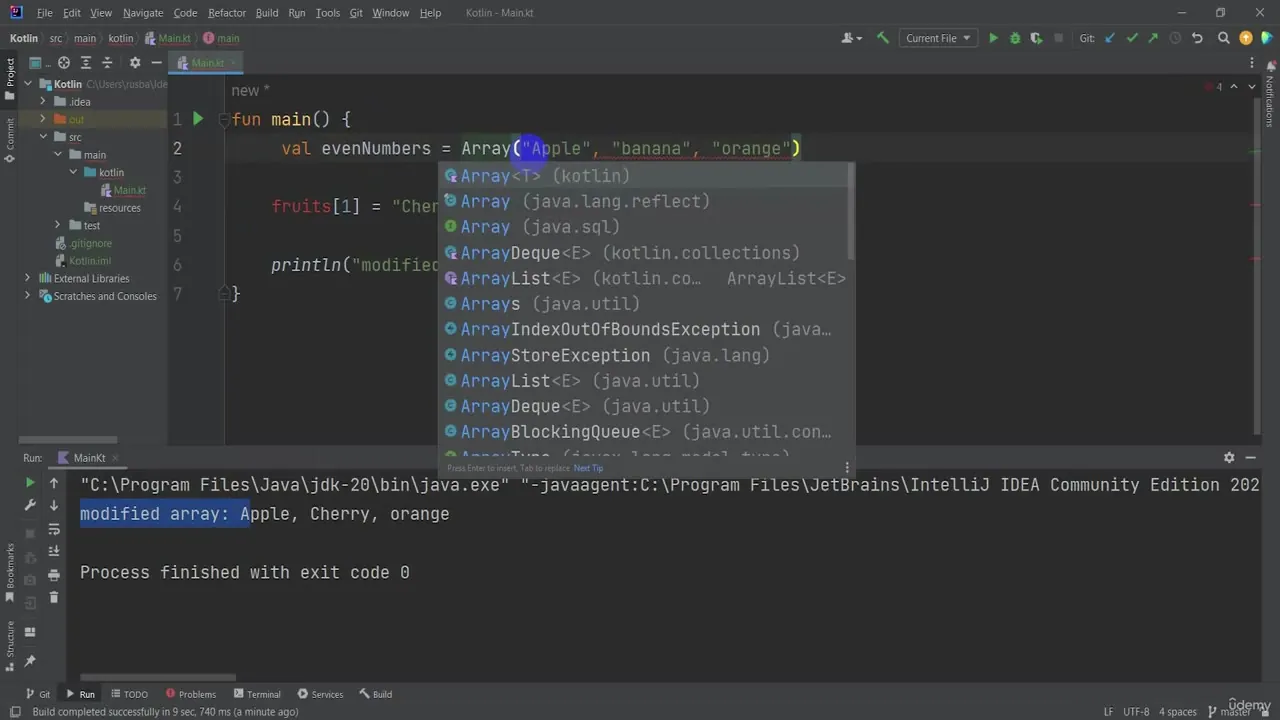Image resolution: width=1280 pixels, height=720 pixels.
Task: Open the Build tool window
Action: point(376,694)
